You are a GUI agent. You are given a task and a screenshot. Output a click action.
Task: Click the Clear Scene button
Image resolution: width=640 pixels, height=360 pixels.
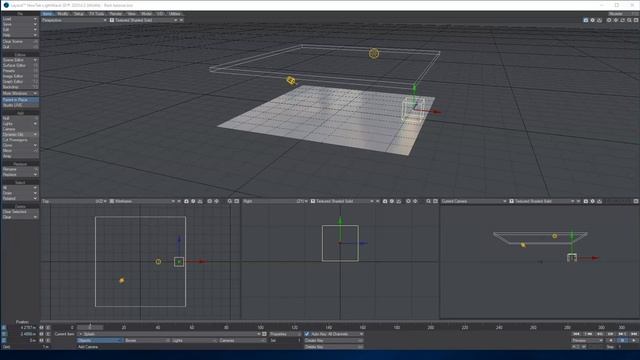(20, 41)
